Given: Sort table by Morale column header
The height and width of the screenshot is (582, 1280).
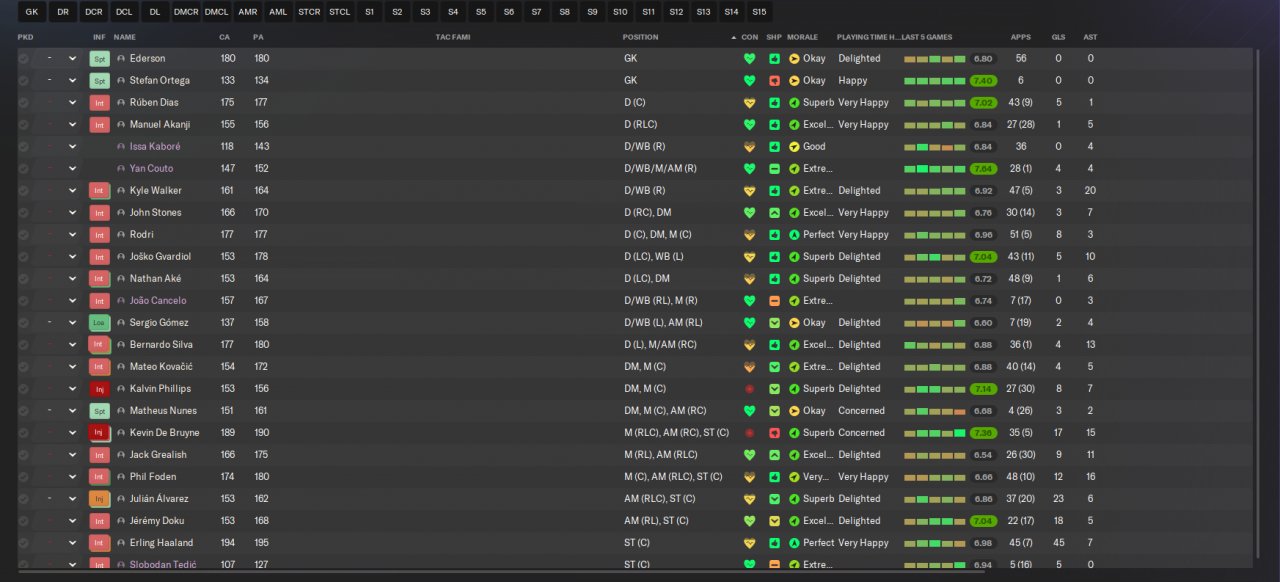Looking at the screenshot, I should pos(802,37).
